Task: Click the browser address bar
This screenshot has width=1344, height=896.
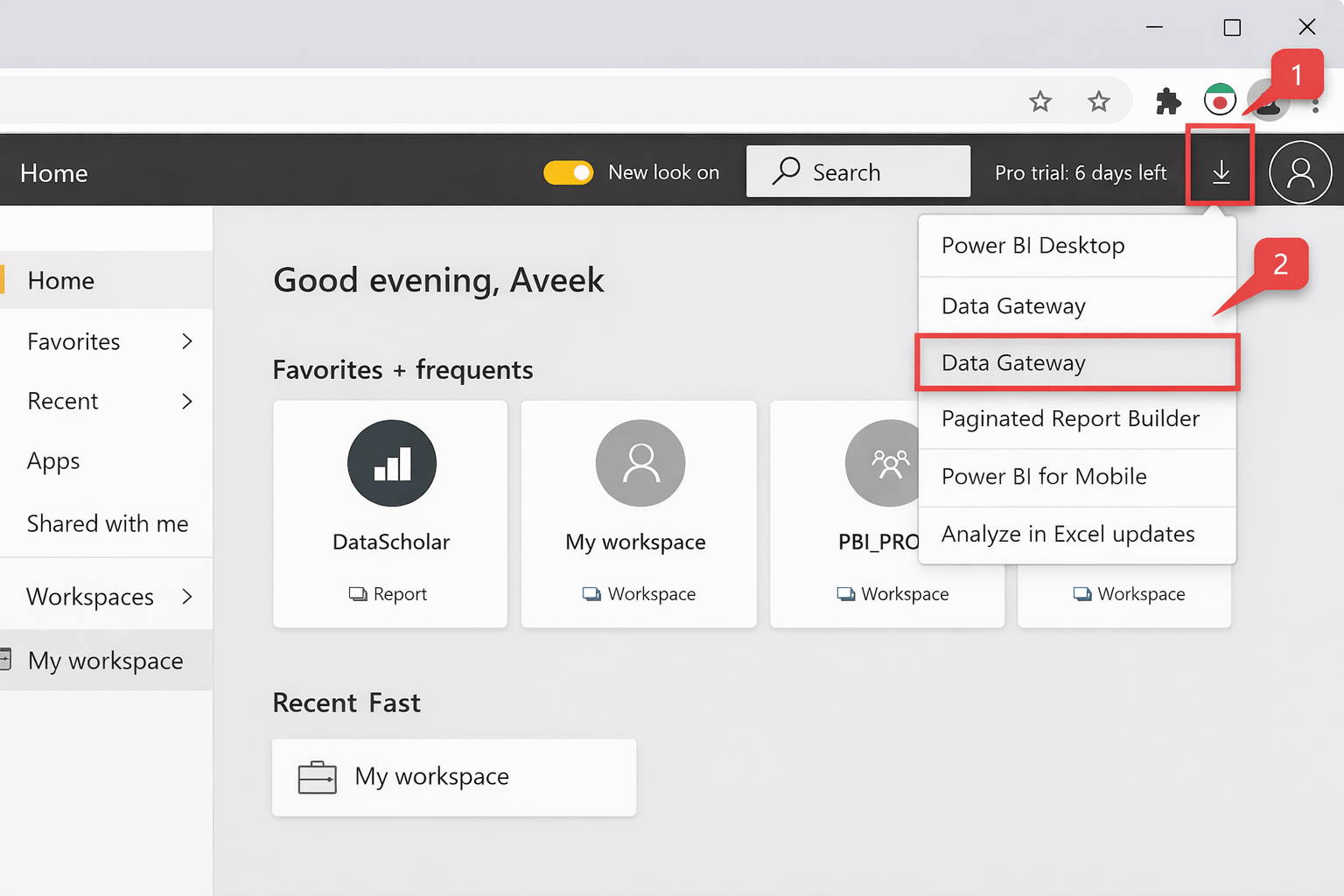Action: pos(564,100)
